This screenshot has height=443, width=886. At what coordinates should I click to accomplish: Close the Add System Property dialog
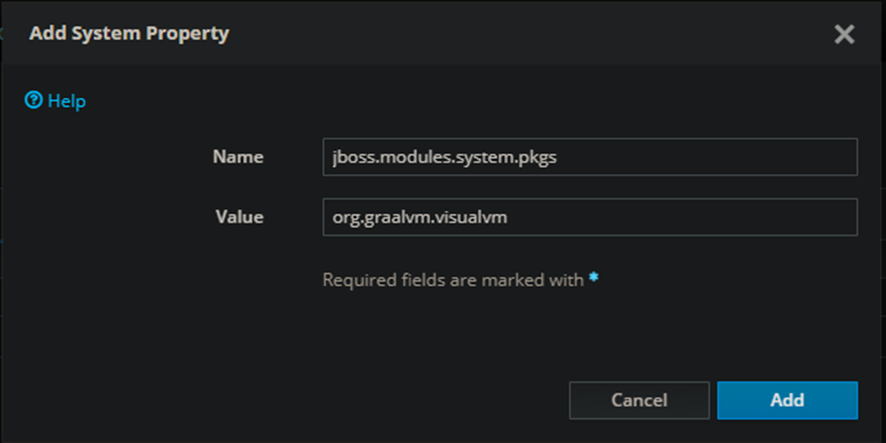tap(844, 34)
